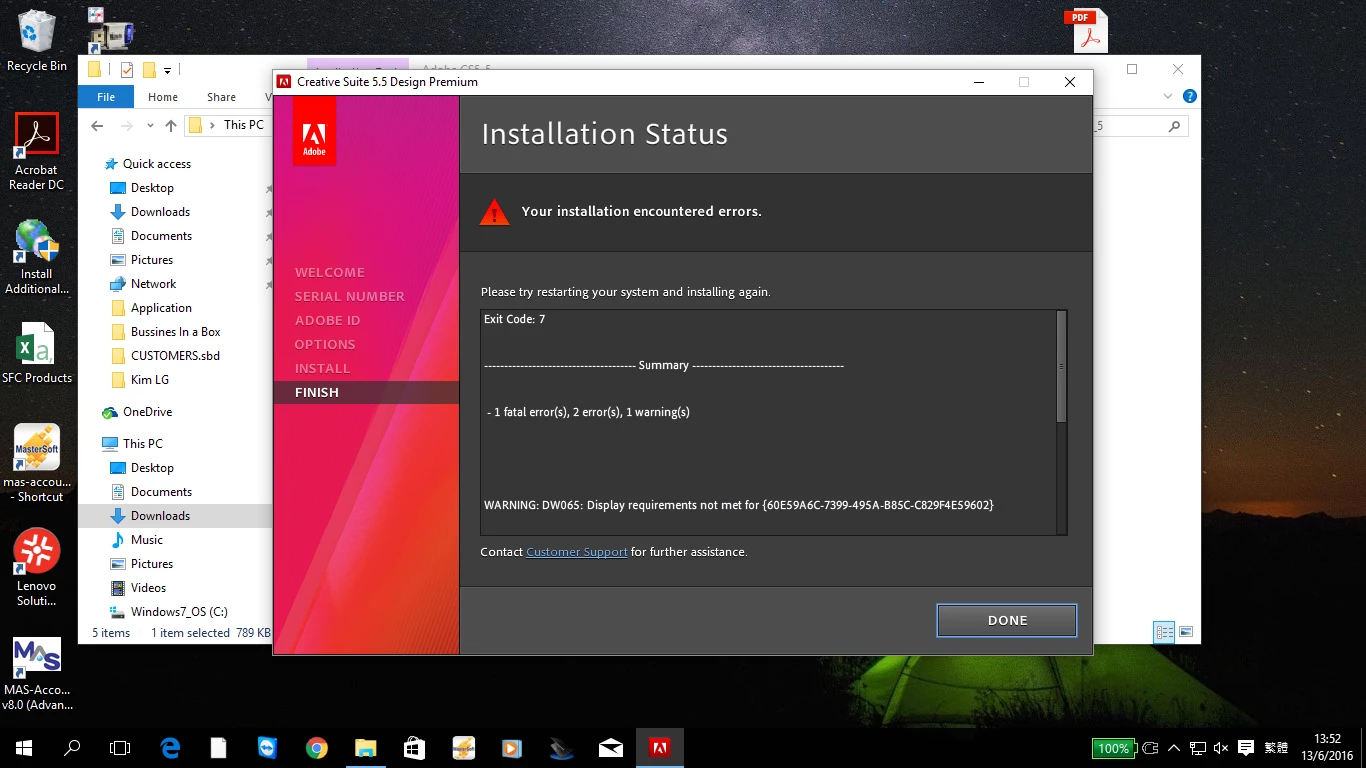Open recent locations dropdown in Explorer
This screenshot has width=1366, height=768.
coord(150,126)
